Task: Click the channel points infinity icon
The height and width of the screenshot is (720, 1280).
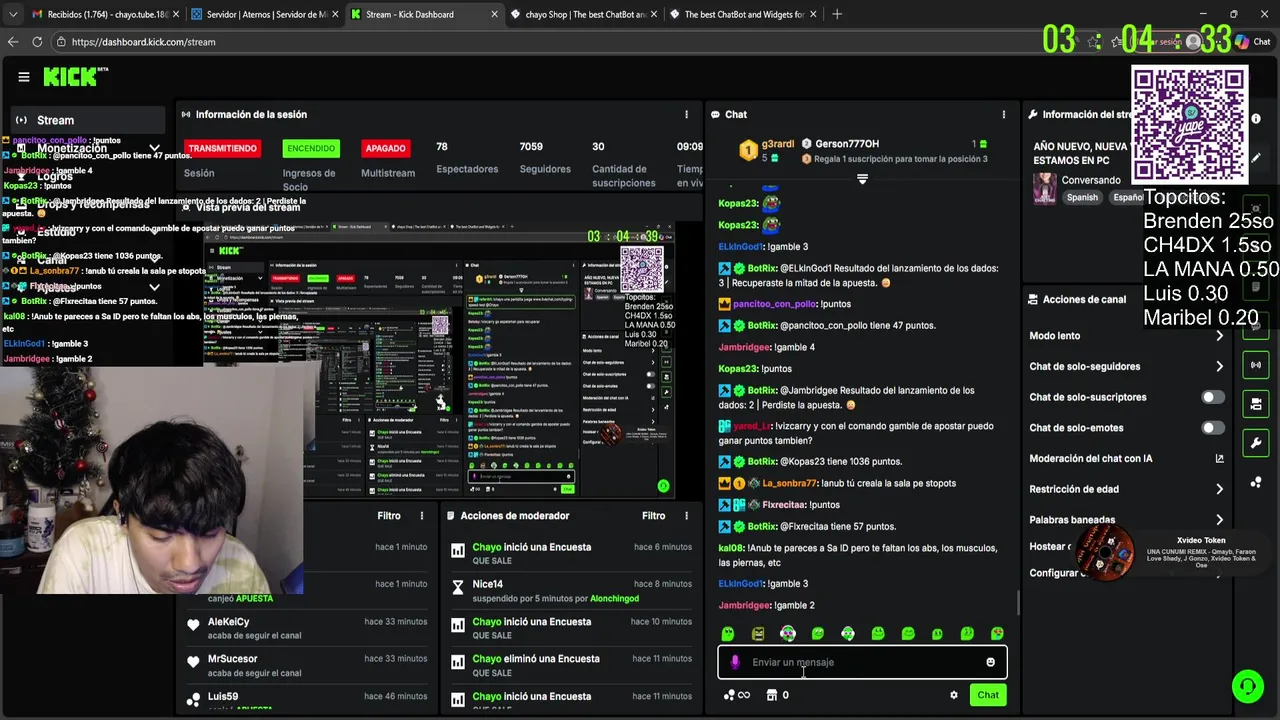Action: (x=737, y=695)
